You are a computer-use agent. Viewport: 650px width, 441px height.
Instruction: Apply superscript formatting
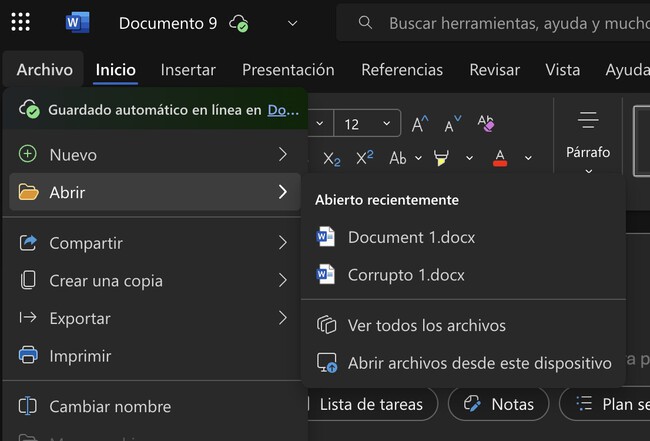[x=364, y=158]
